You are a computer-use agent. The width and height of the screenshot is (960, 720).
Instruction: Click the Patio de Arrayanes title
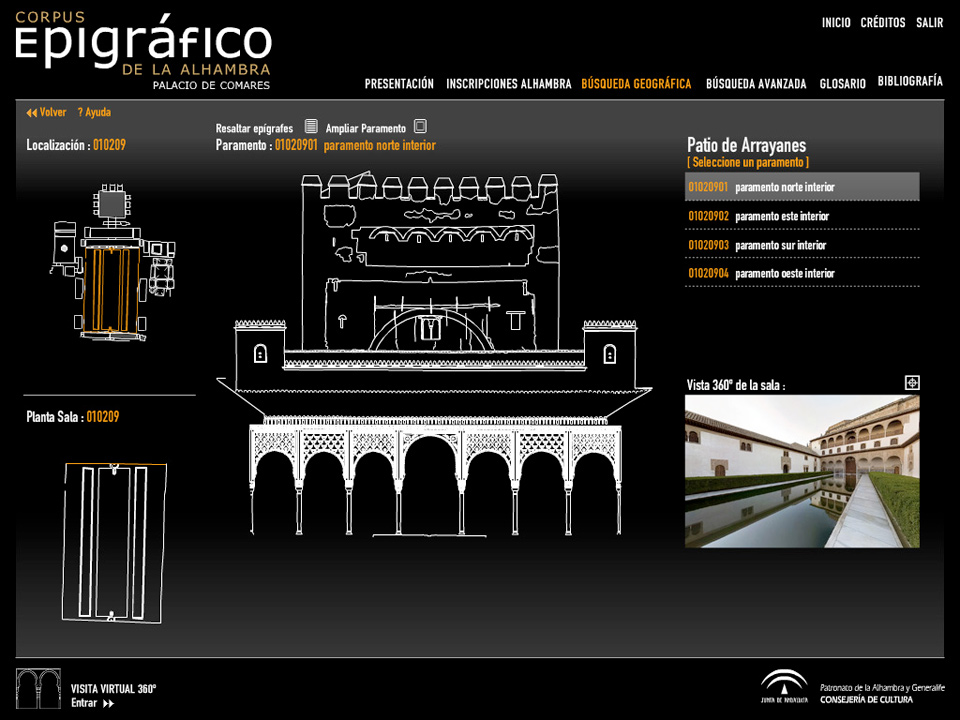click(746, 145)
